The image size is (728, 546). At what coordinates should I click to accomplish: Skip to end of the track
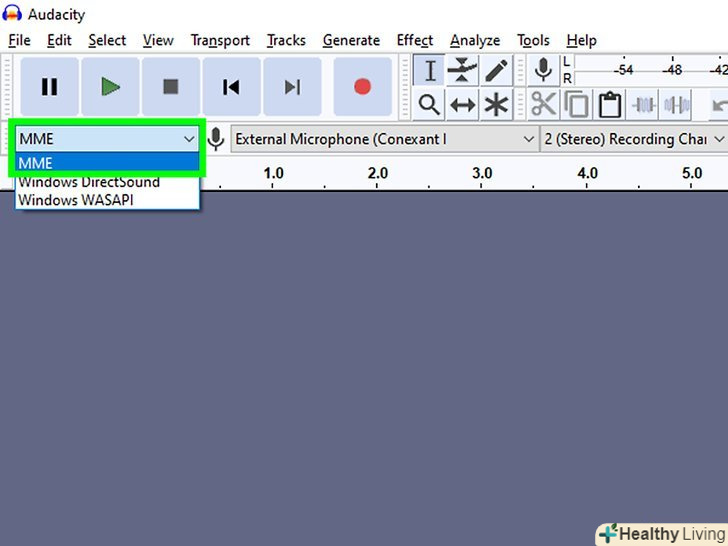292,87
